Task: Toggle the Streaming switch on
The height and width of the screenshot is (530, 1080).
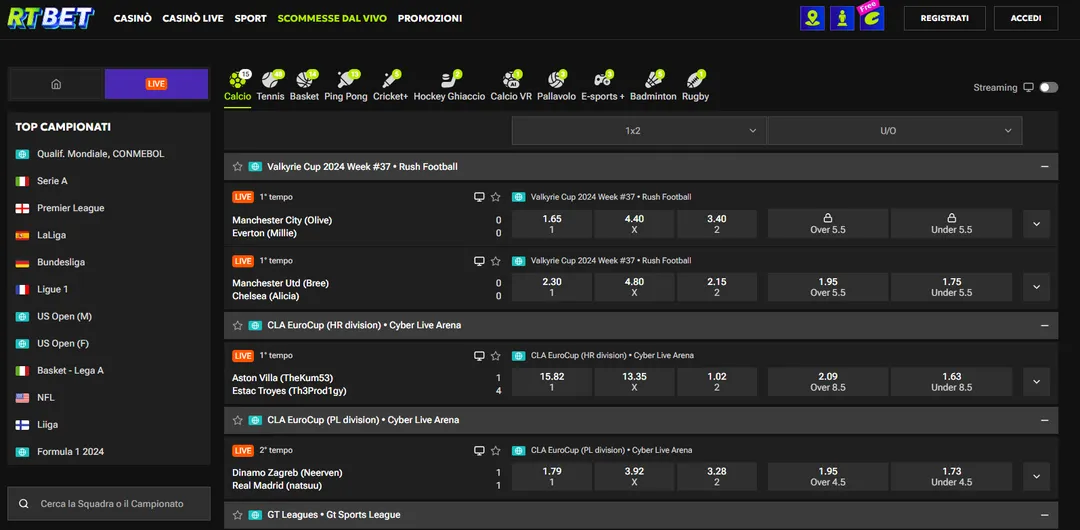Action: click(x=1047, y=88)
